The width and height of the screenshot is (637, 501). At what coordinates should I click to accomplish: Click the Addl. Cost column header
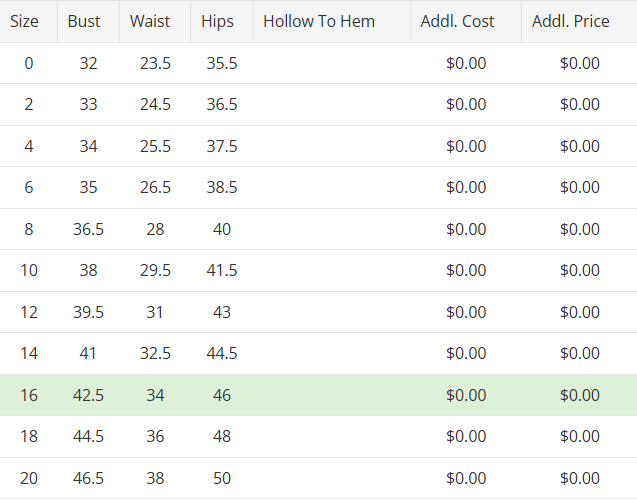(x=457, y=21)
